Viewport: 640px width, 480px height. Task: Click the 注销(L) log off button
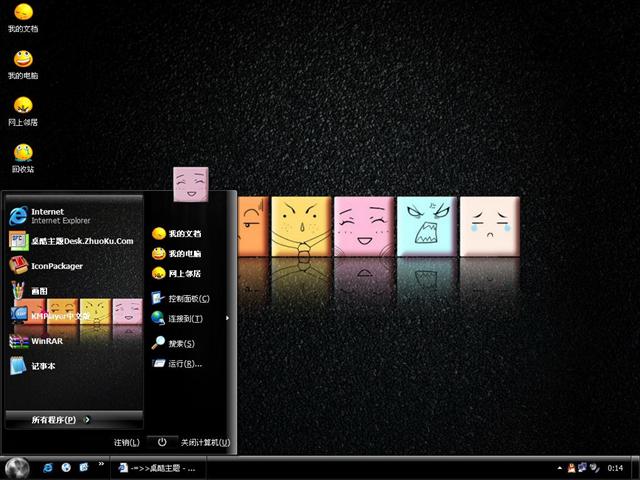[126, 442]
